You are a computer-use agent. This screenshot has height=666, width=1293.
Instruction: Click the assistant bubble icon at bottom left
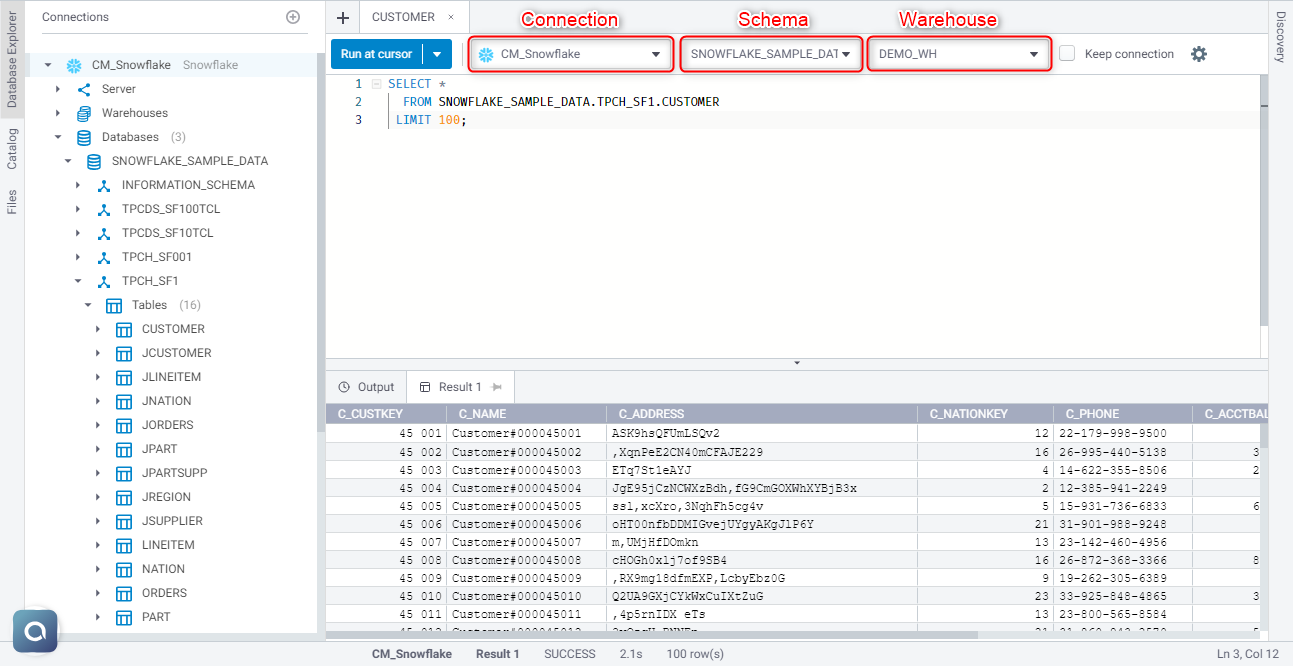point(35,631)
